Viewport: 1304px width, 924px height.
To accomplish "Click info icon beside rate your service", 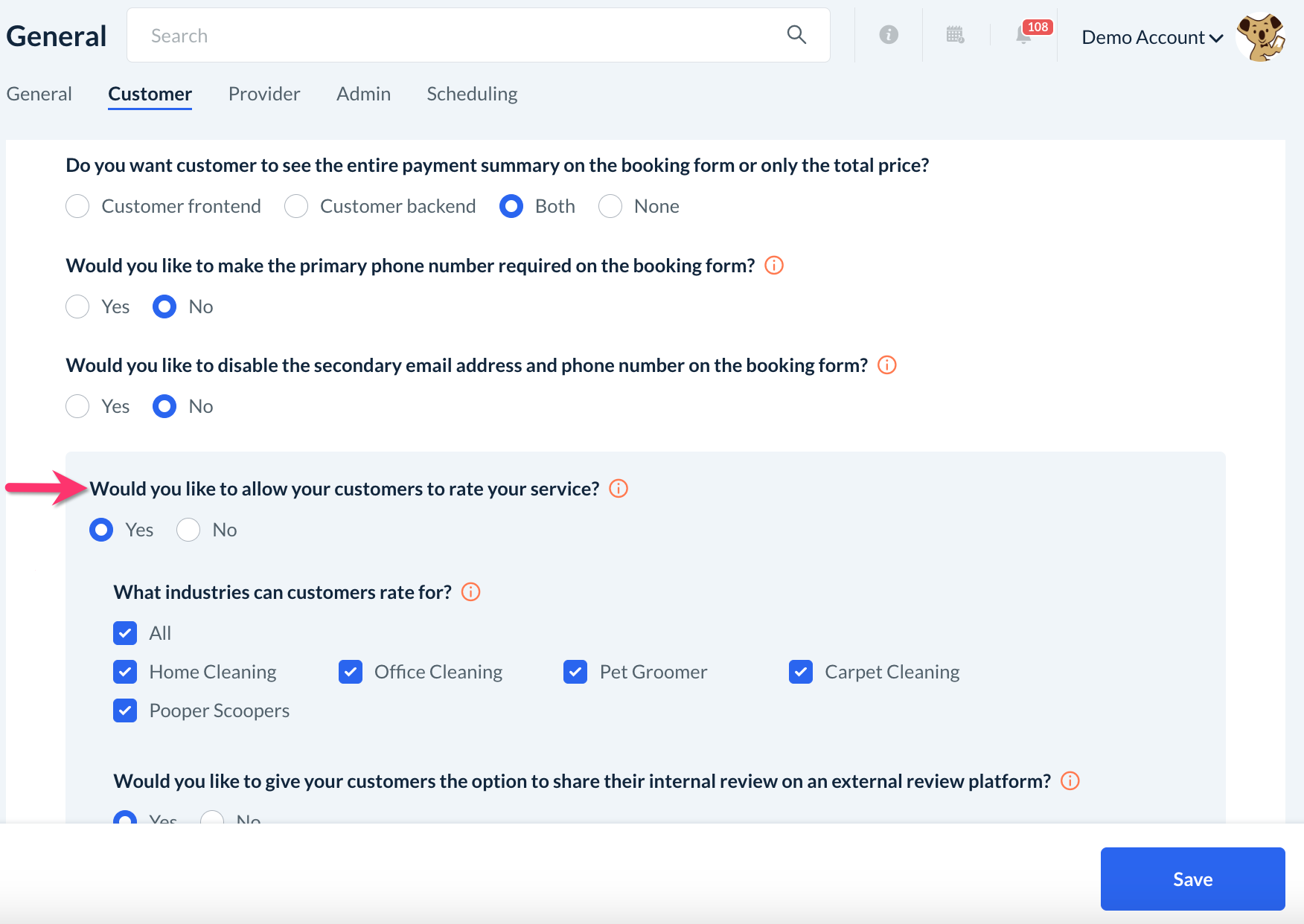I will (x=619, y=489).
